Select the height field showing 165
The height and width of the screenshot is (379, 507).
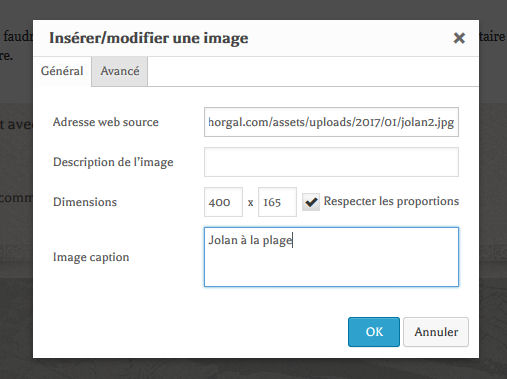click(x=277, y=202)
